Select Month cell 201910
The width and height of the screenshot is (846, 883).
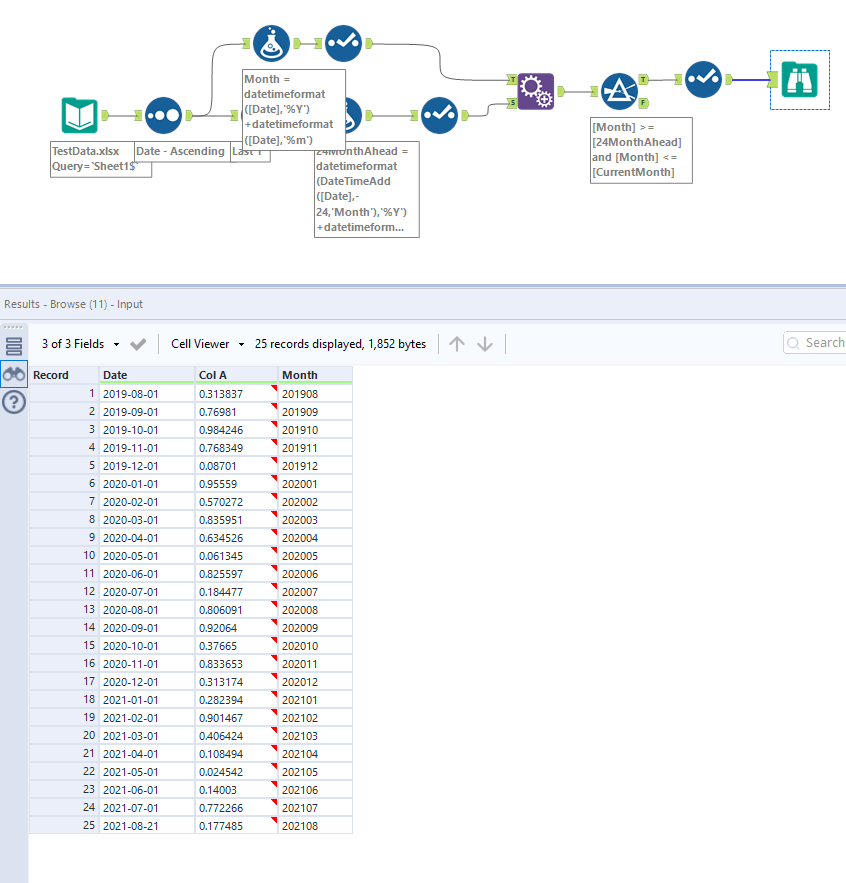[x=315, y=430]
